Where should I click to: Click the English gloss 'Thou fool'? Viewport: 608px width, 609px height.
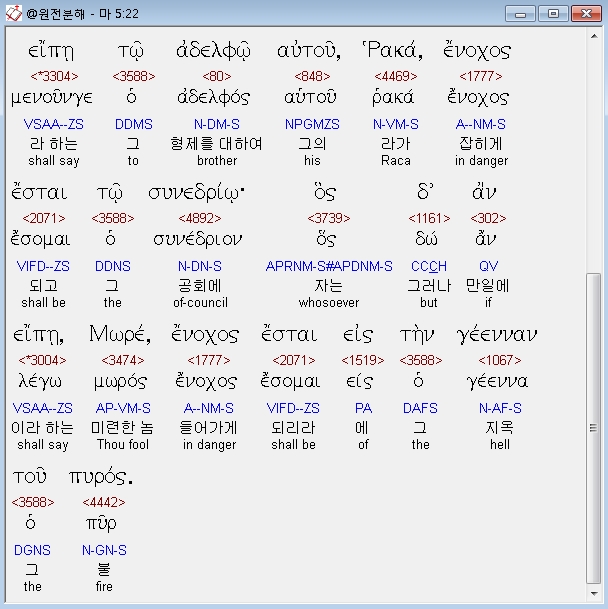point(123,444)
